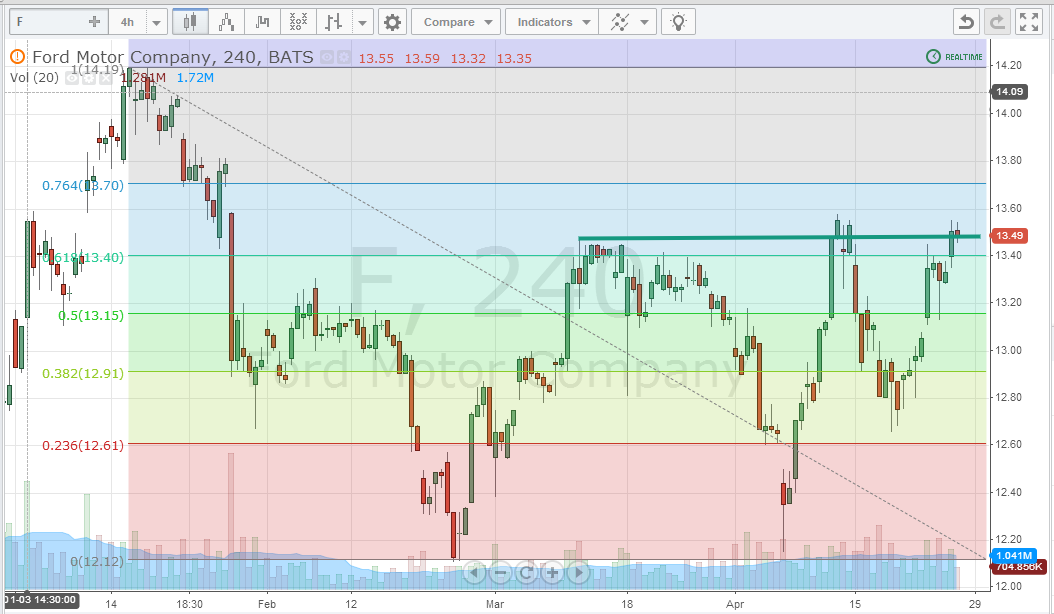This screenshot has width=1054, height=614.
Task: Toggle visibility eye for Ford Motor Company series
Action: tap(327, 58)
